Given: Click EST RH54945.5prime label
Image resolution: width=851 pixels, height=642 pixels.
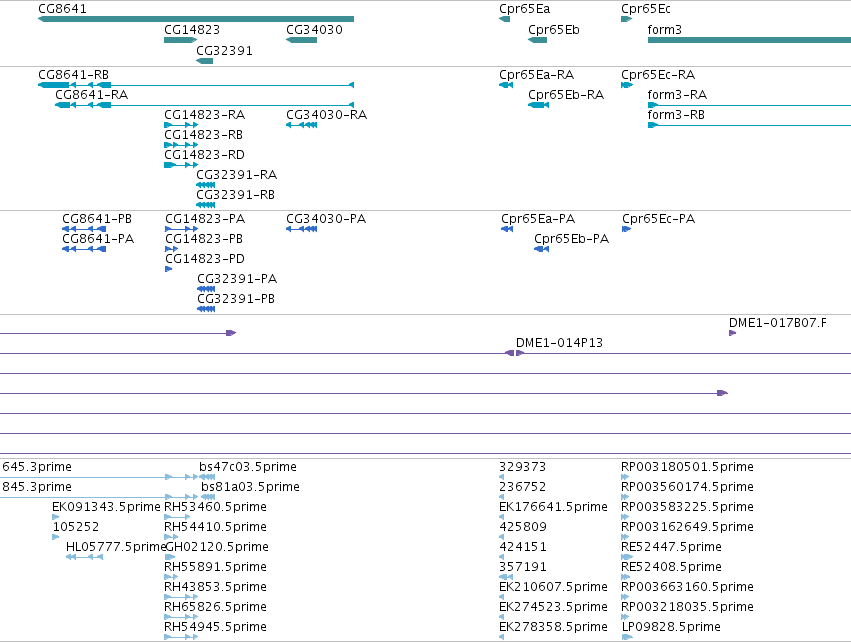Looking at the screenshot, I should 215,627.
